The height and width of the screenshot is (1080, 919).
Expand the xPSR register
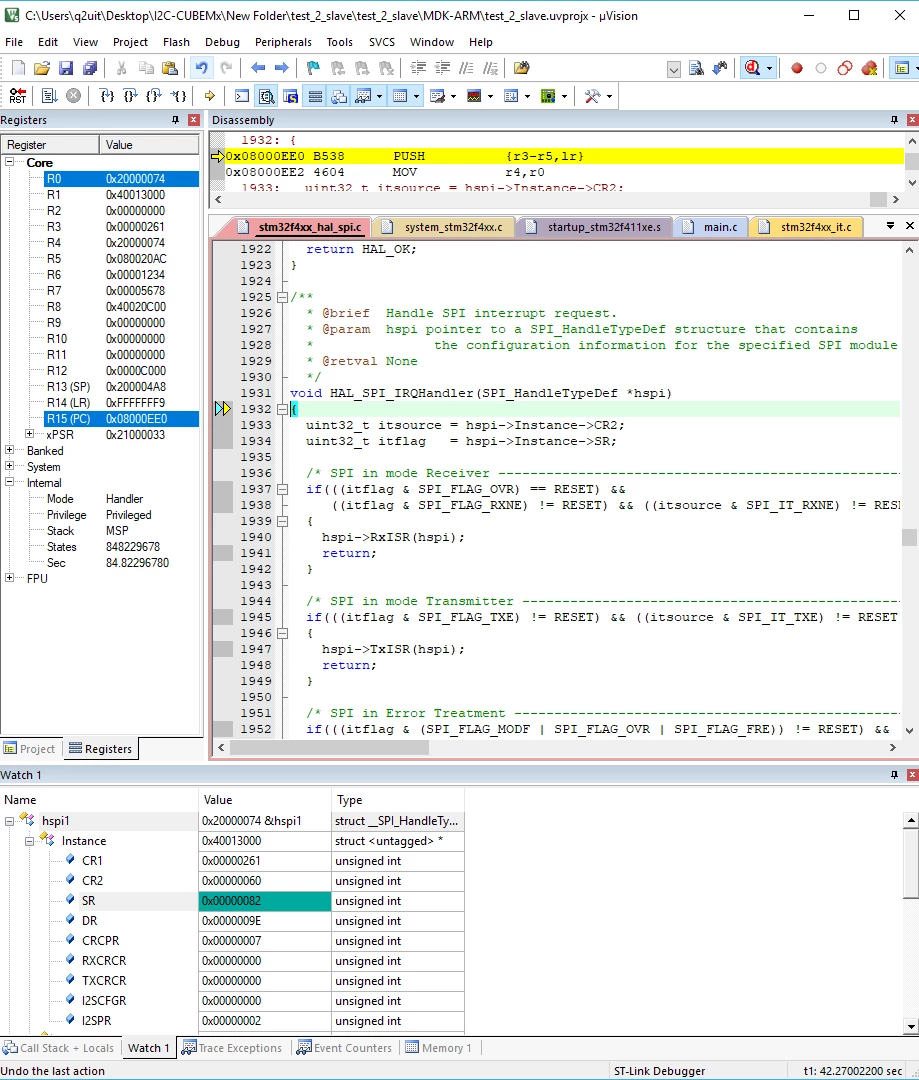(x=30, y=434)
